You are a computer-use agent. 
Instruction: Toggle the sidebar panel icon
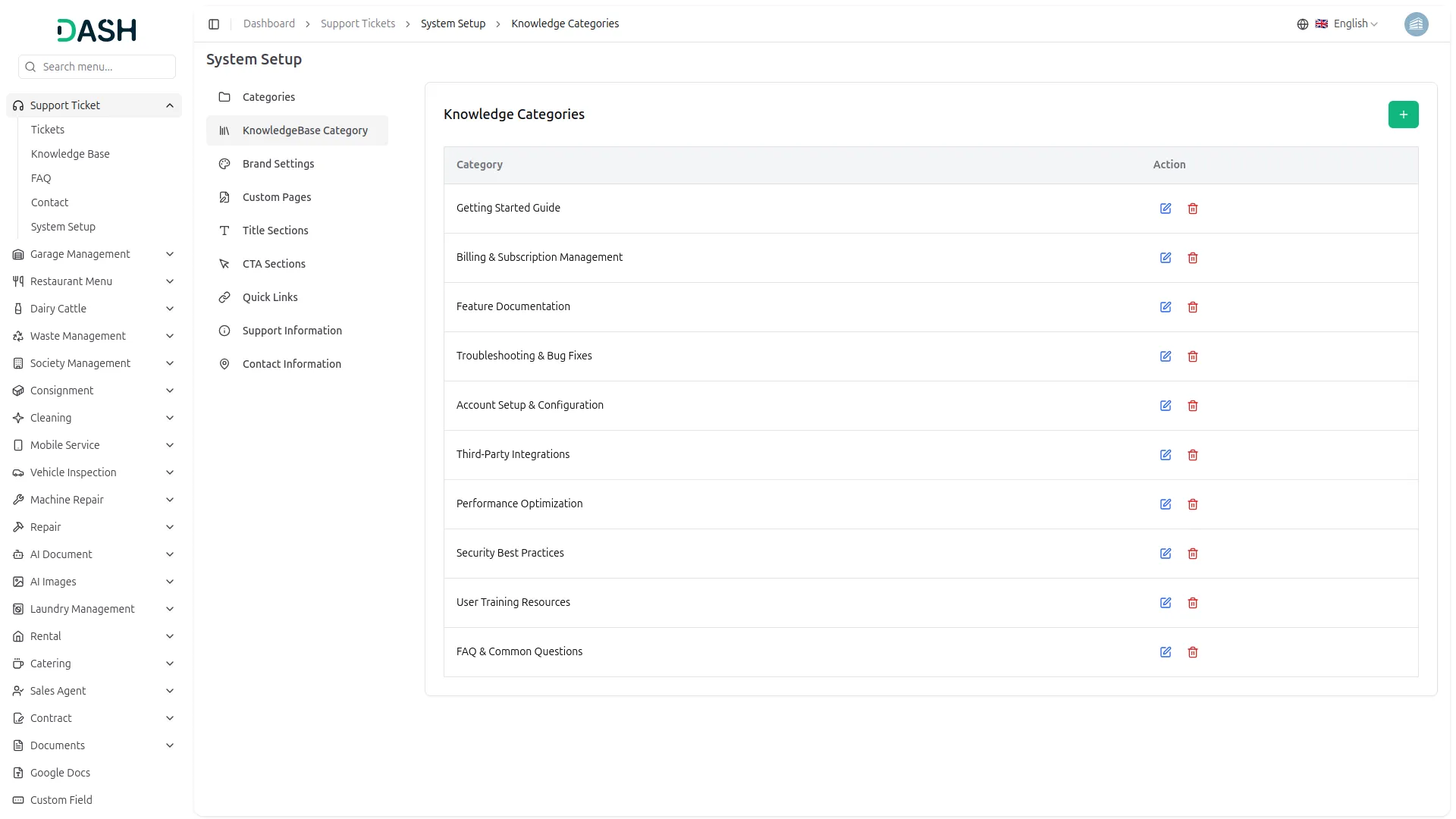(x=214, y=24)
